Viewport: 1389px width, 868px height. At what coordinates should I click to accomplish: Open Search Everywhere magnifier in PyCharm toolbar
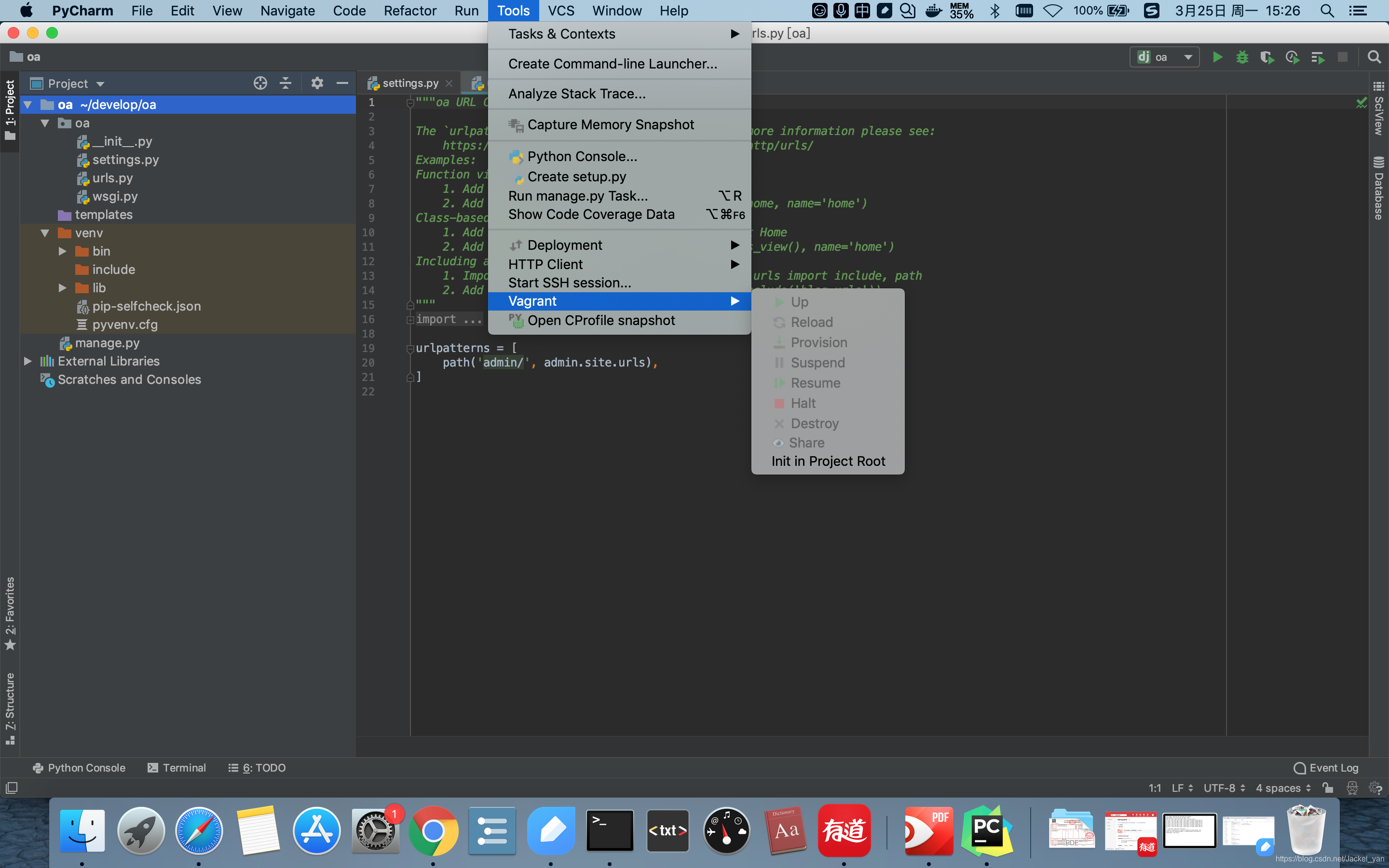coord(1374,57)
